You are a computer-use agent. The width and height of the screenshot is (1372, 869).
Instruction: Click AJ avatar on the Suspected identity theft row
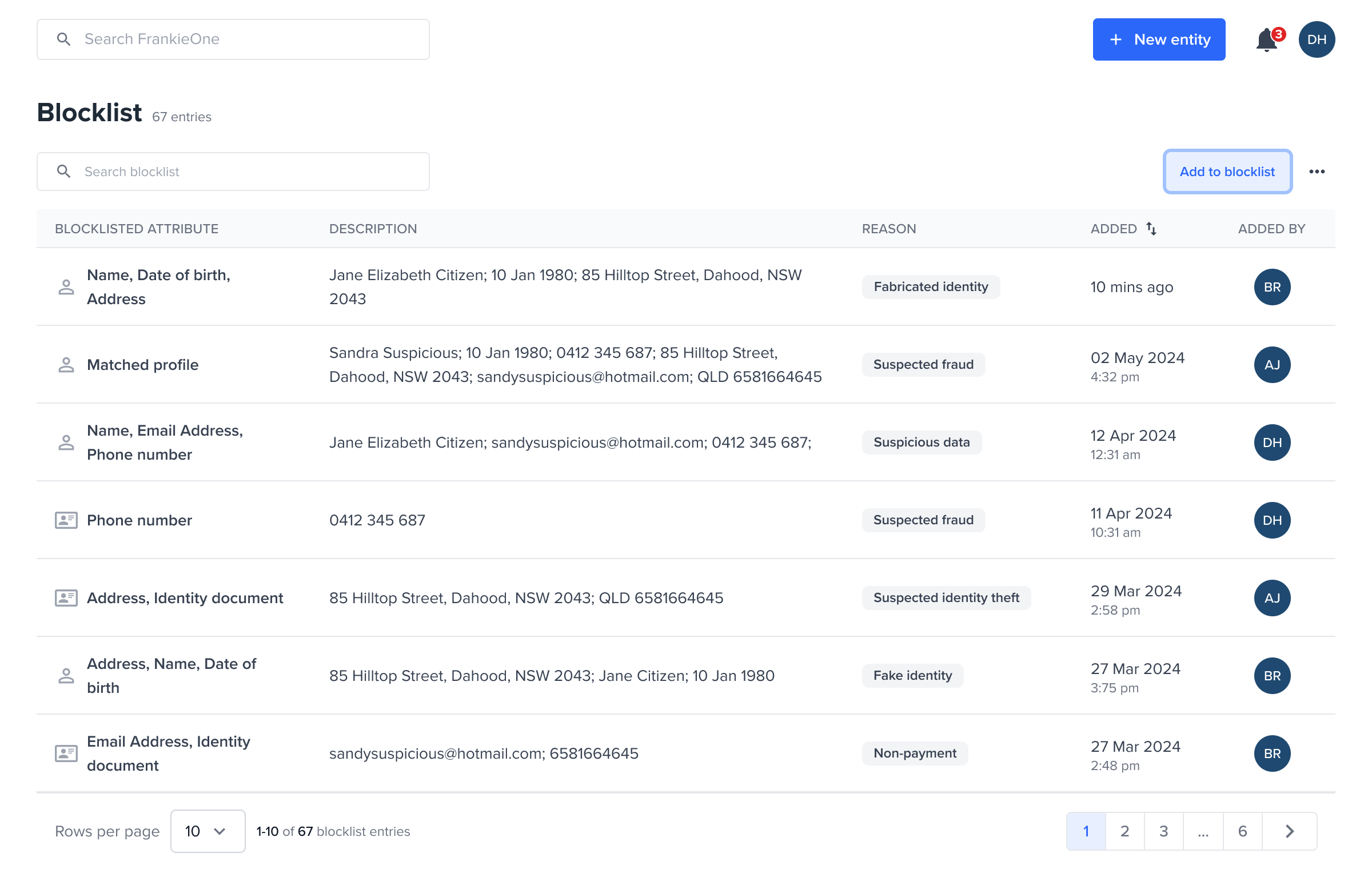pos(1271,597)
